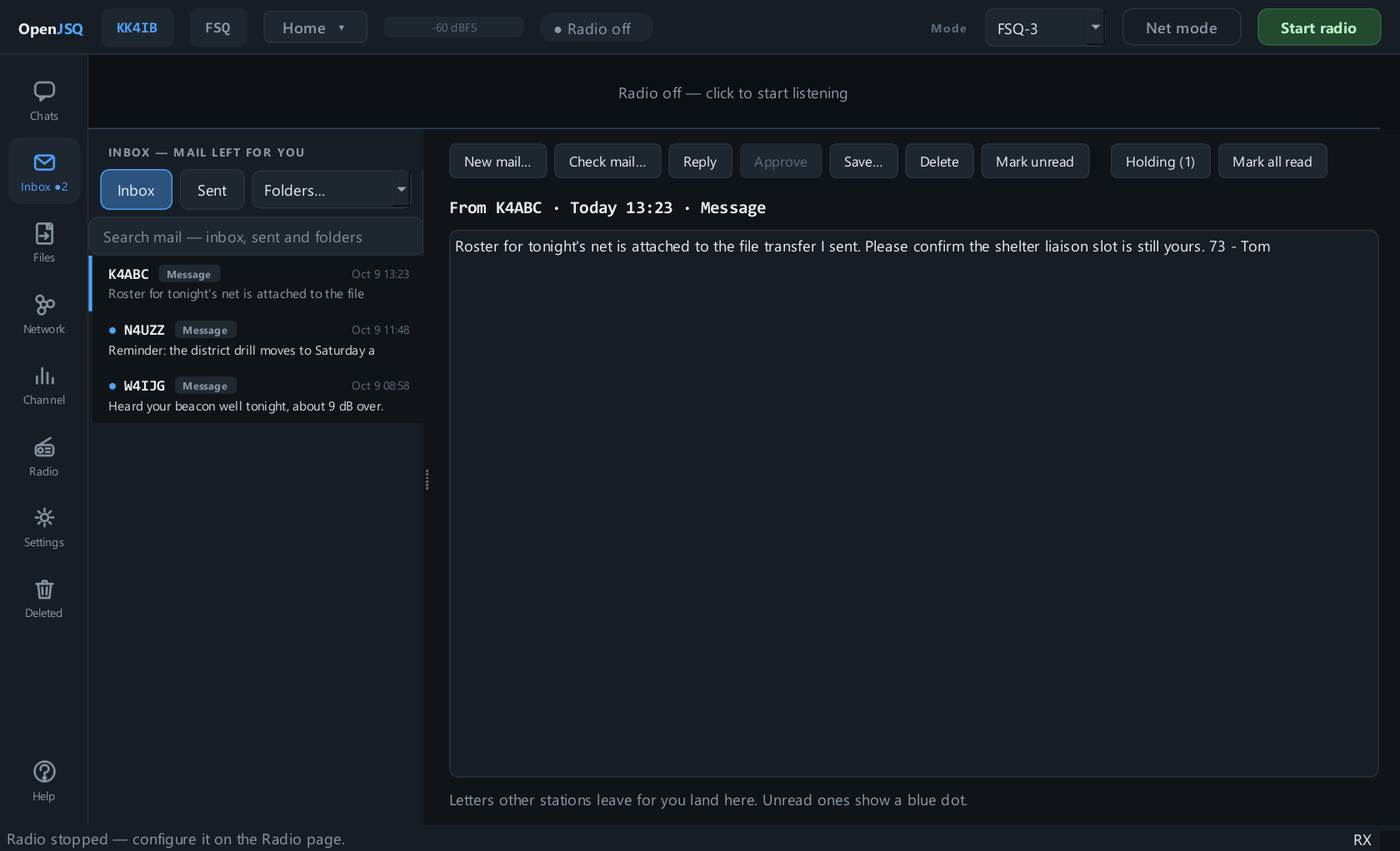
Task: Open the Channel bar-chart icon
Action: pyautogui.click(x=44, y=384)
